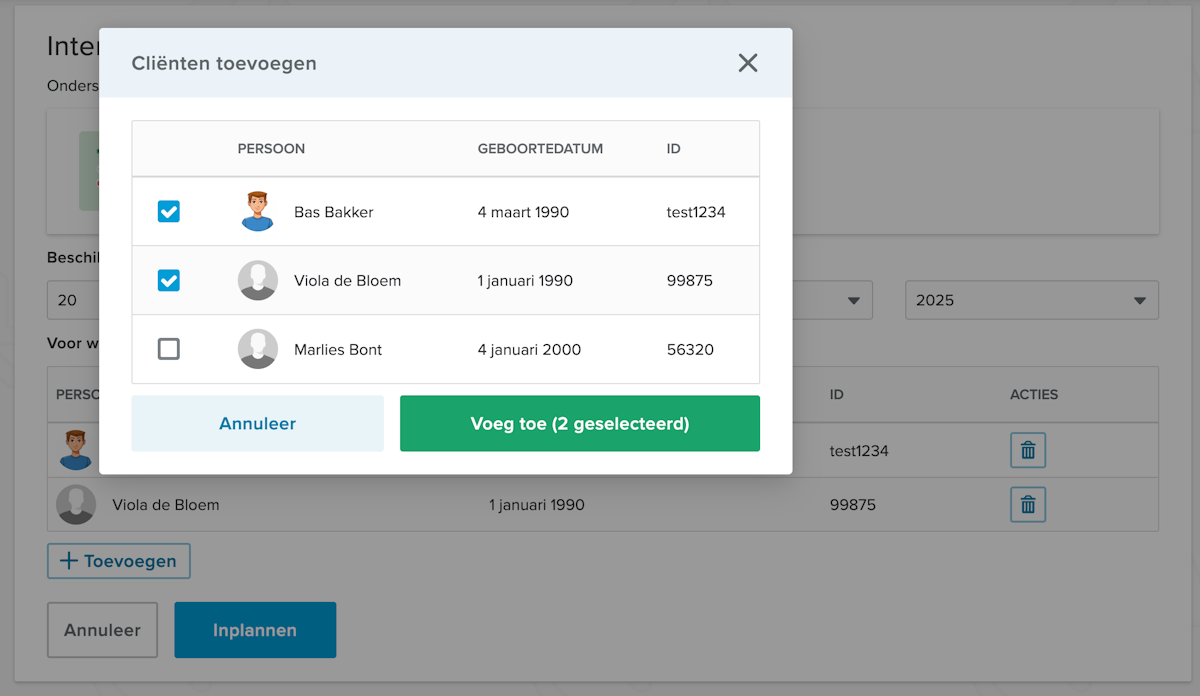Deselect the Viola de Bloem checkbox
1200x696 pixels.
(x=169, y=281)
